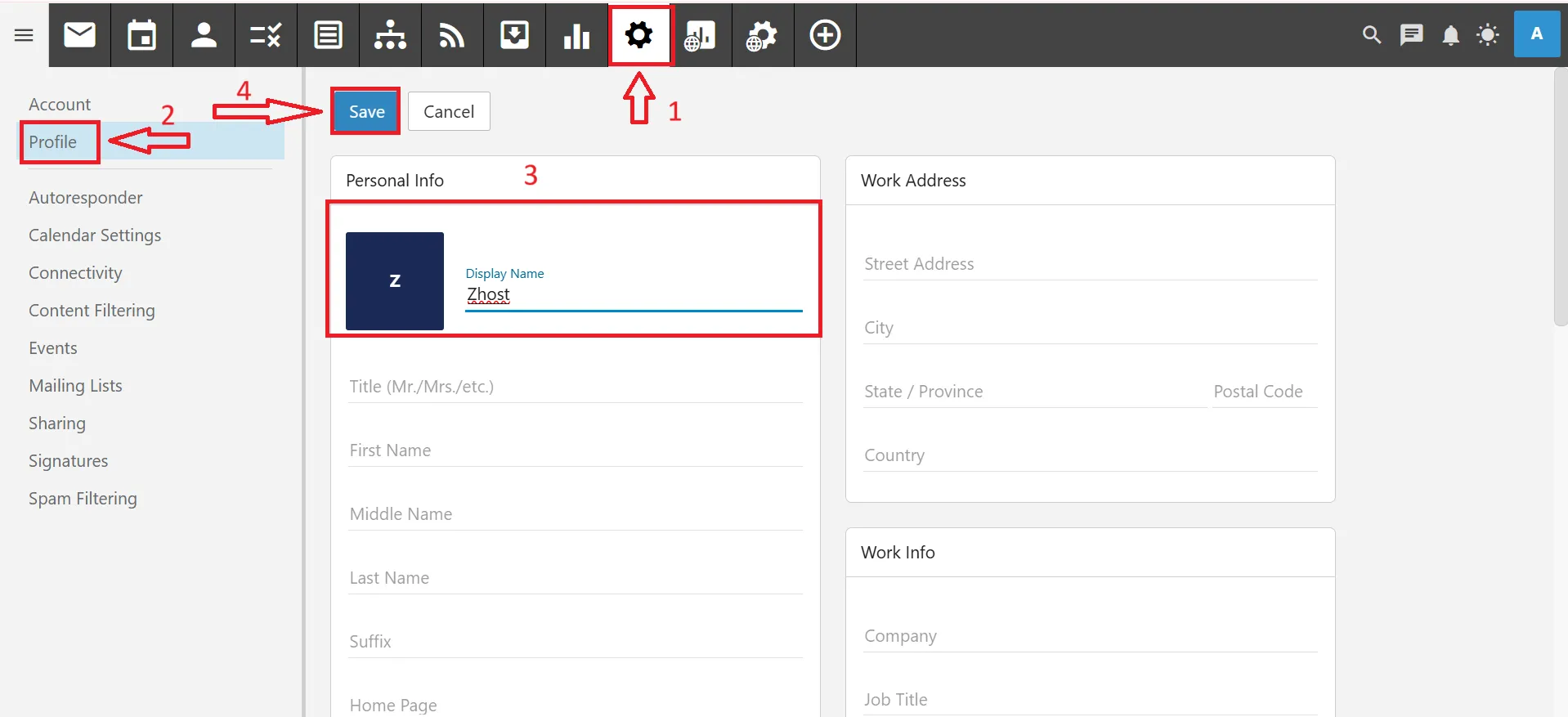Viewport: 1568px width, 717px height.
Task: Open the Contacts person icon
Action: [204, 35]
